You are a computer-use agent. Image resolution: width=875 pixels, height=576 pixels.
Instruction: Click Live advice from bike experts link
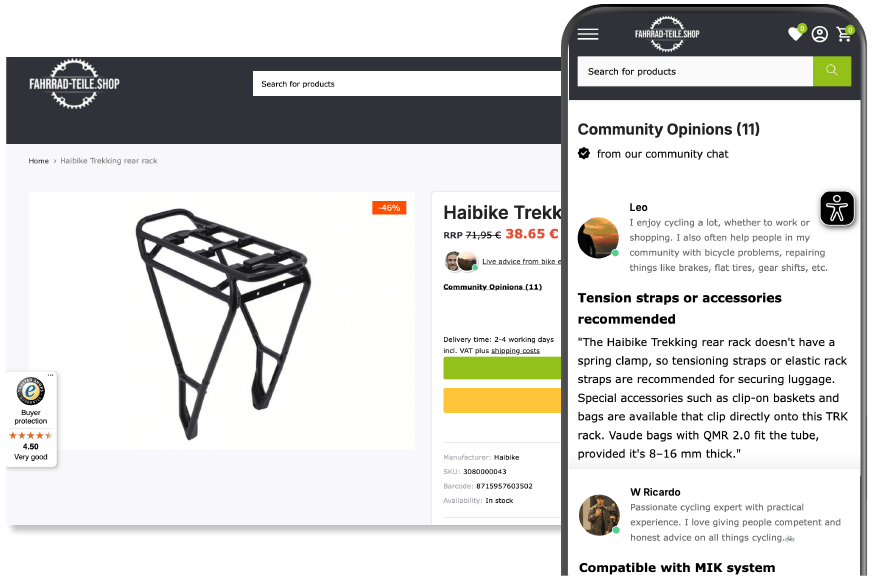(521, 261)
